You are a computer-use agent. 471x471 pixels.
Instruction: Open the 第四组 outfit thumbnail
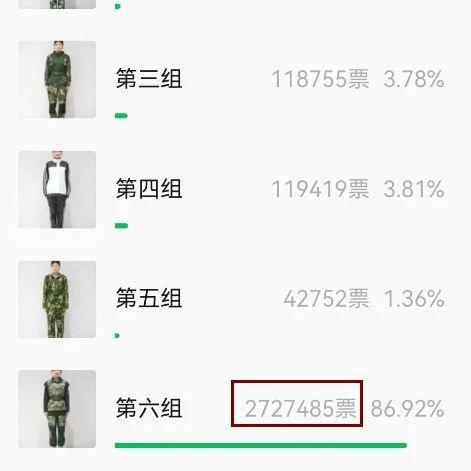coord(57,189)
